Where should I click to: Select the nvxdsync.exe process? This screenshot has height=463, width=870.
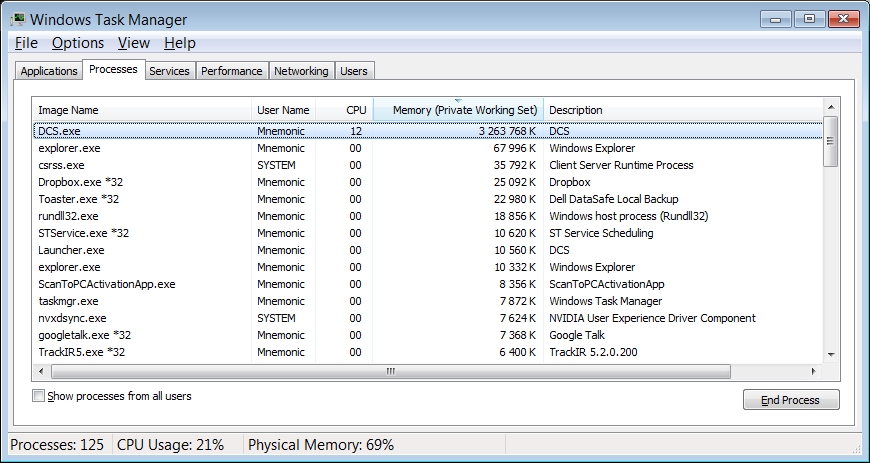[428, 318]
